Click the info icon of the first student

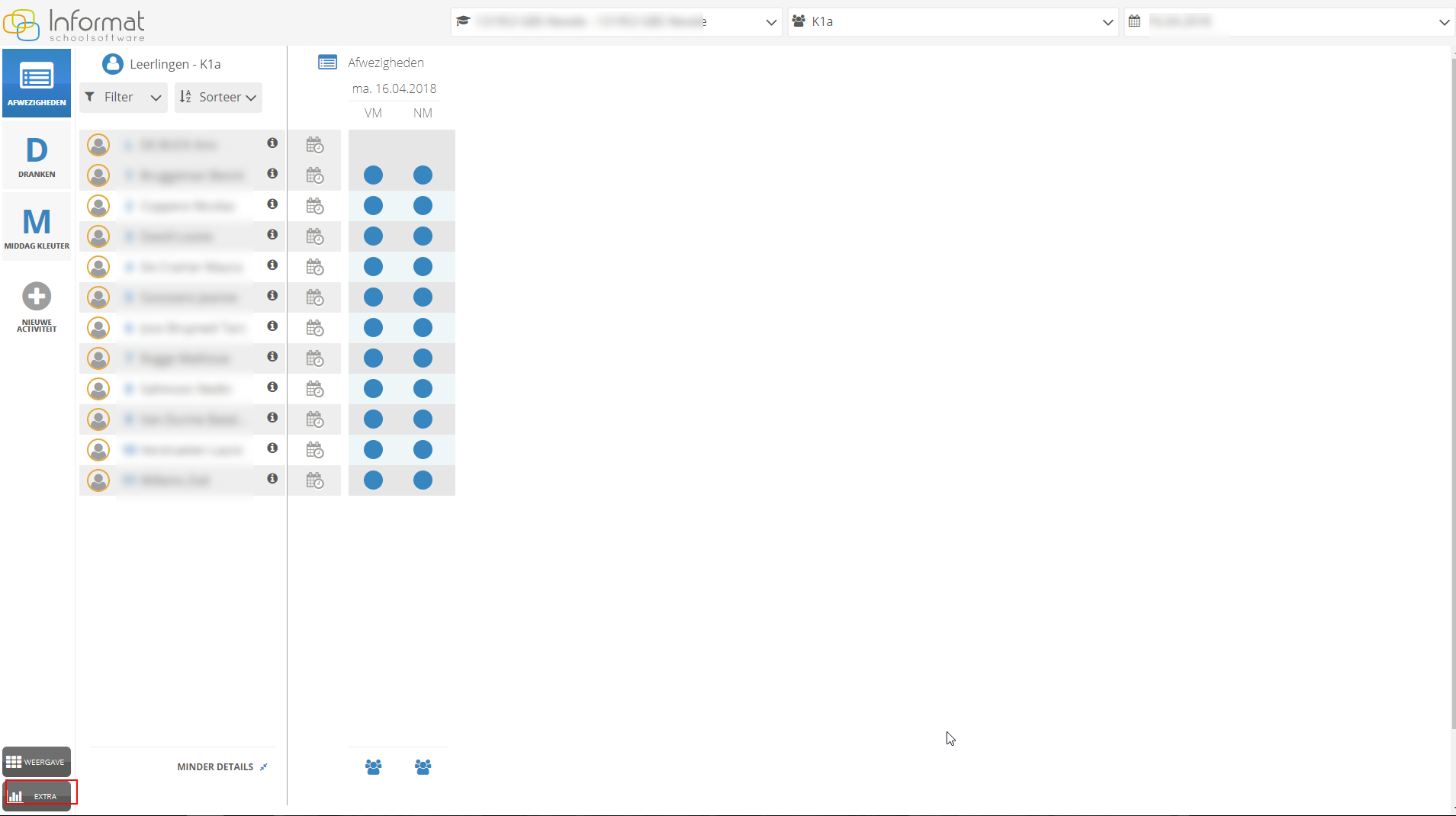pyautogui.click(x=272, y=143)
